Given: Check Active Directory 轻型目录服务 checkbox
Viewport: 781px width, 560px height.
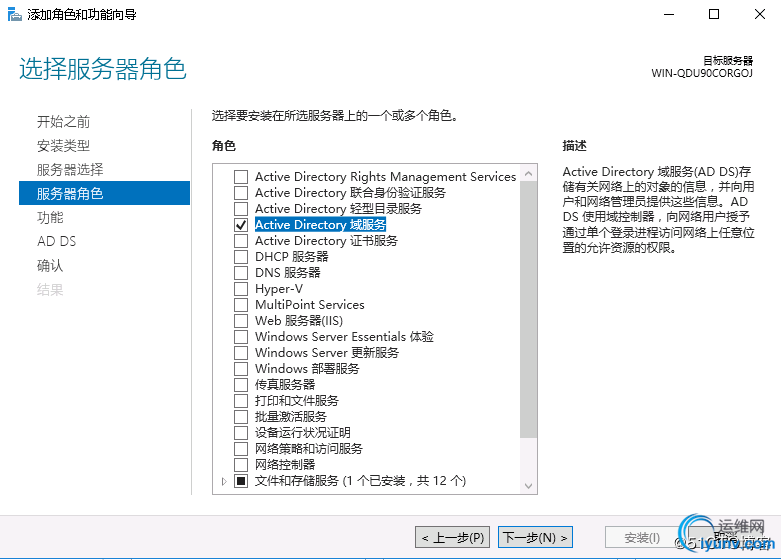Looking at the screenshot, I should coord(241,209).
